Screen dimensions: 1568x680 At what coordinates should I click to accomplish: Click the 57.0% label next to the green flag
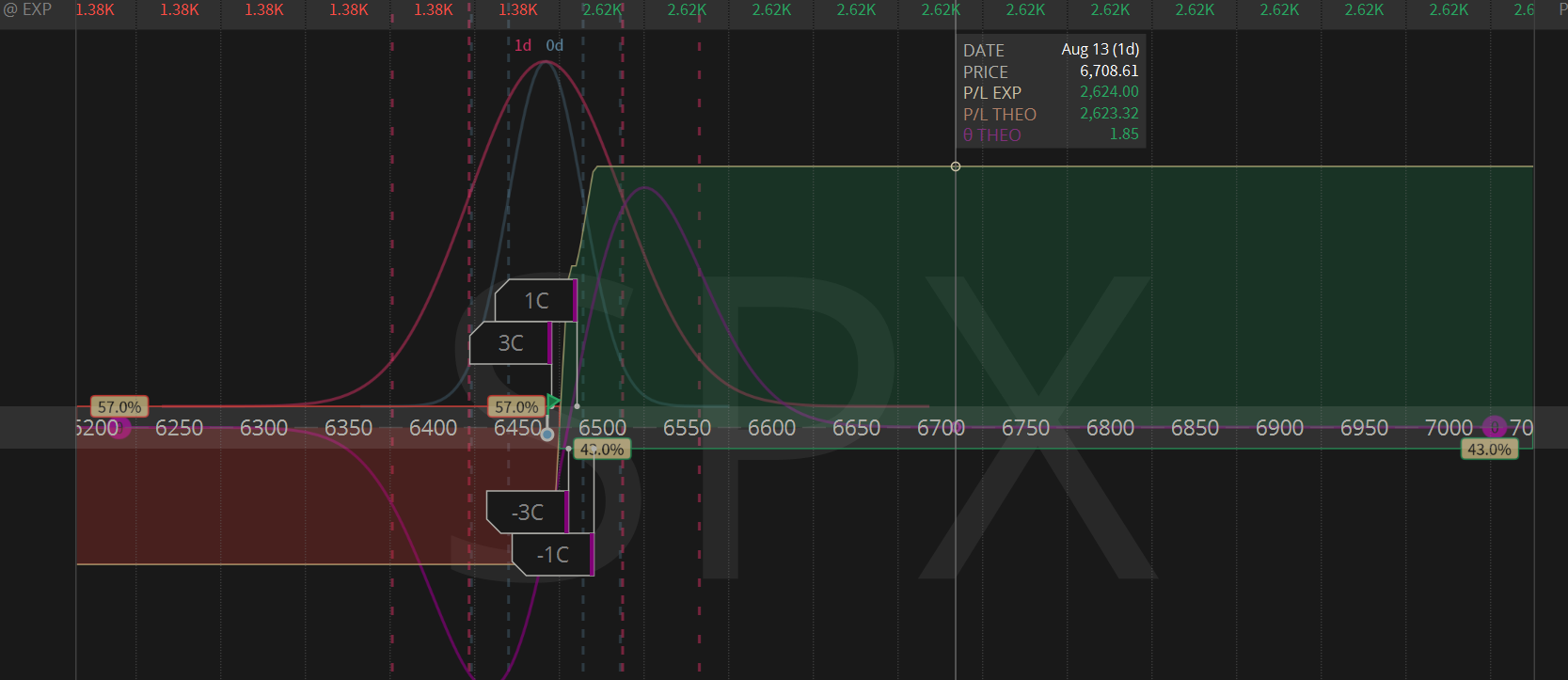pos(516,407)
